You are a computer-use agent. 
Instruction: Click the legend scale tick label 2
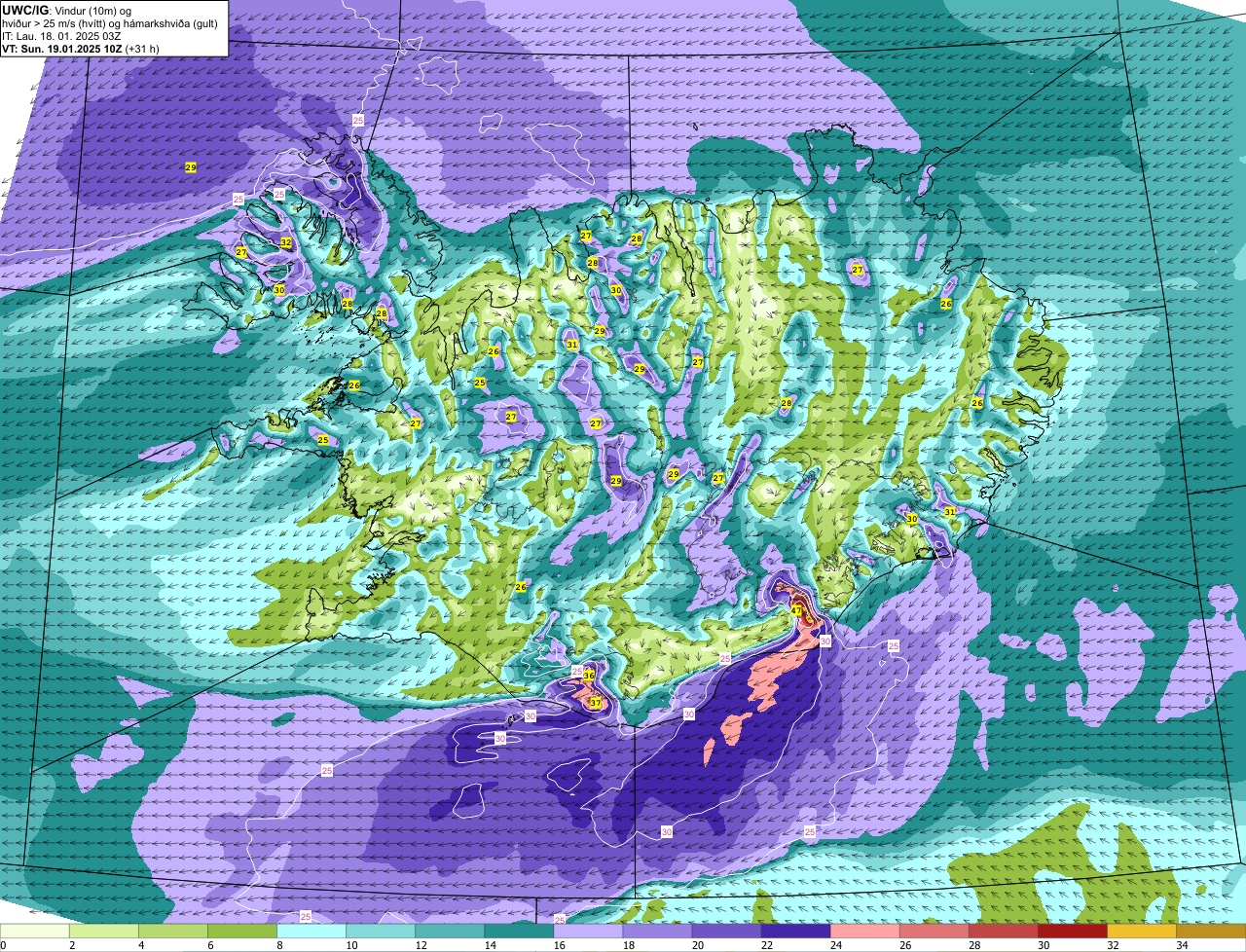coord(72,945)
